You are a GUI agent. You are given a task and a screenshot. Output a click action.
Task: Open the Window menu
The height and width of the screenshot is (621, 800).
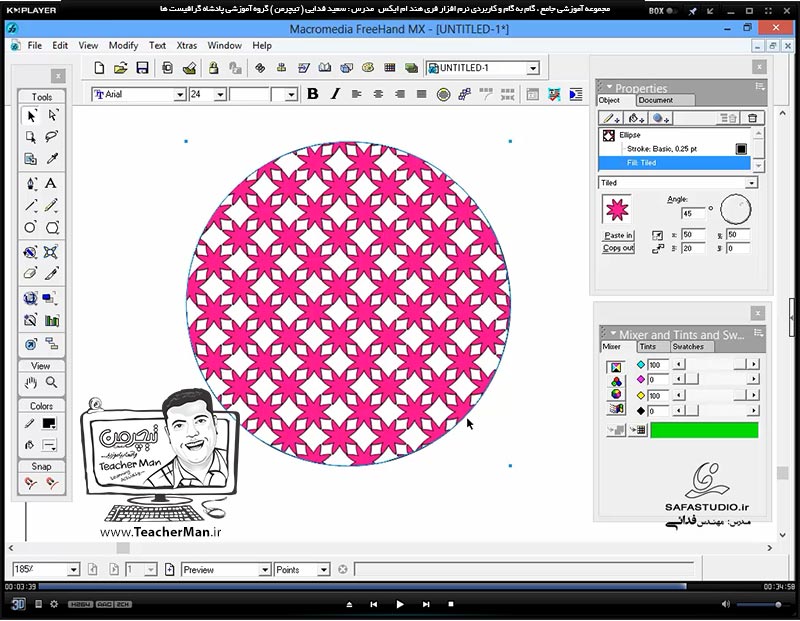[224, 45]
